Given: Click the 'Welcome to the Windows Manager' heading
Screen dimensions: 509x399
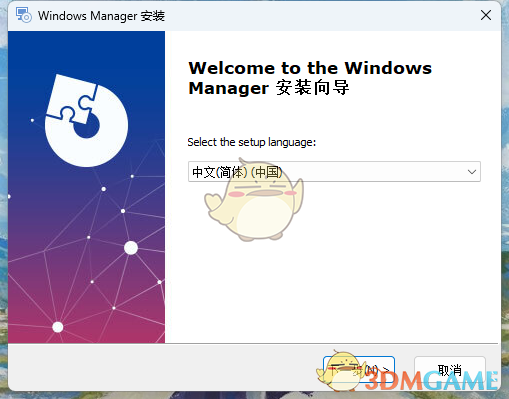Looking at the screenshot, I should pos(310,78).
